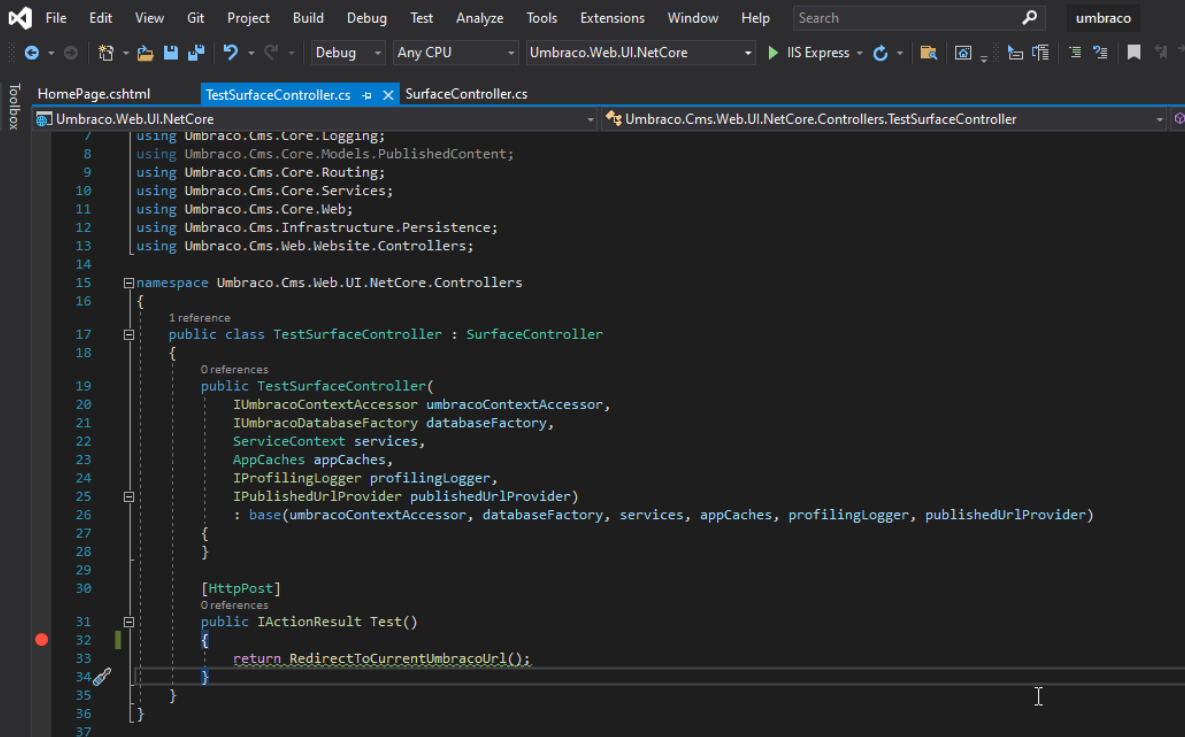Open the Debug configuration dropdown
Image resolution: width=1185 pixels, height=737 pixels.
point(348,53)
